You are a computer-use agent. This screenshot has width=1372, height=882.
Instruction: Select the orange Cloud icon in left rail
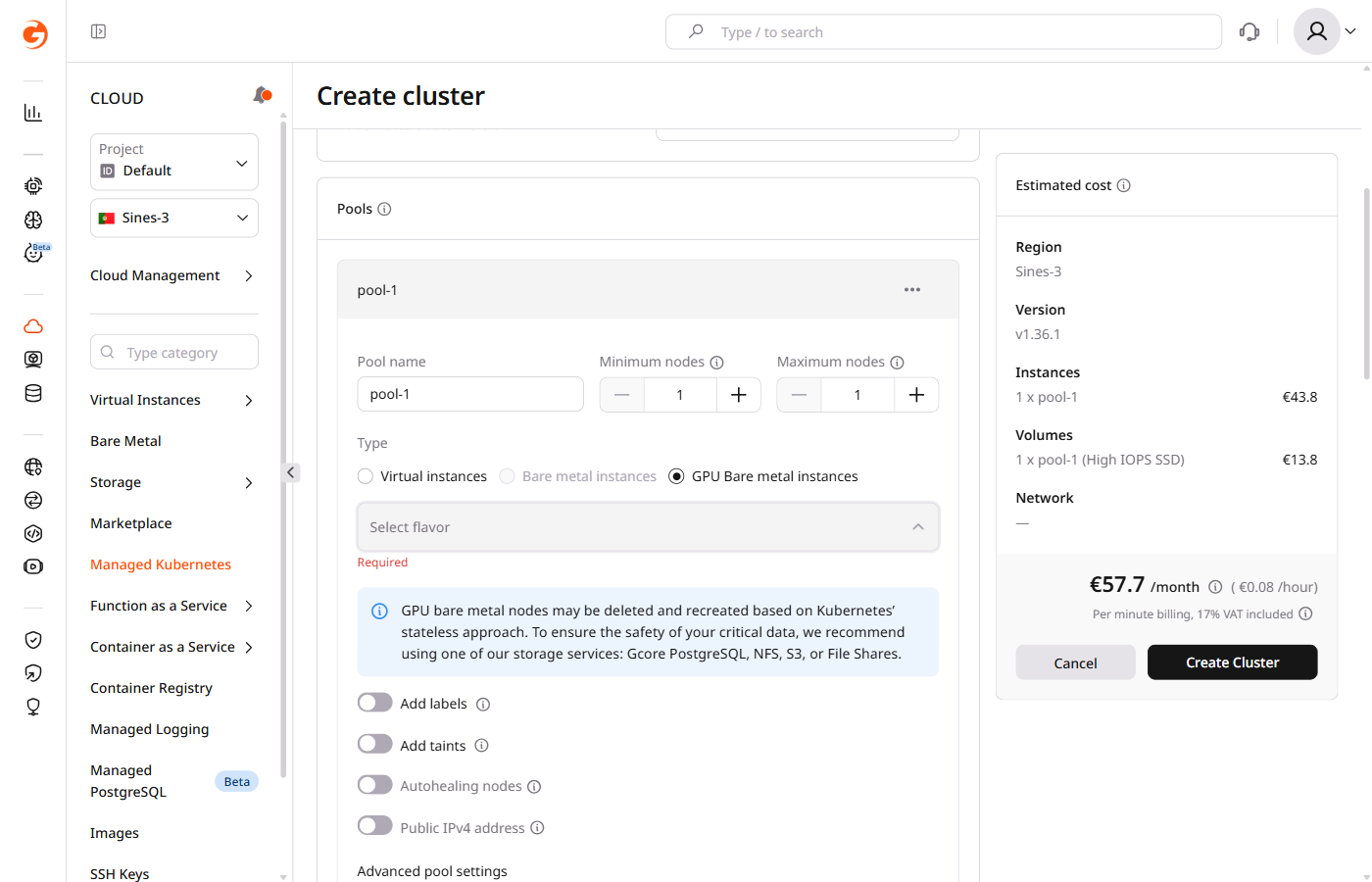(33, 326)
